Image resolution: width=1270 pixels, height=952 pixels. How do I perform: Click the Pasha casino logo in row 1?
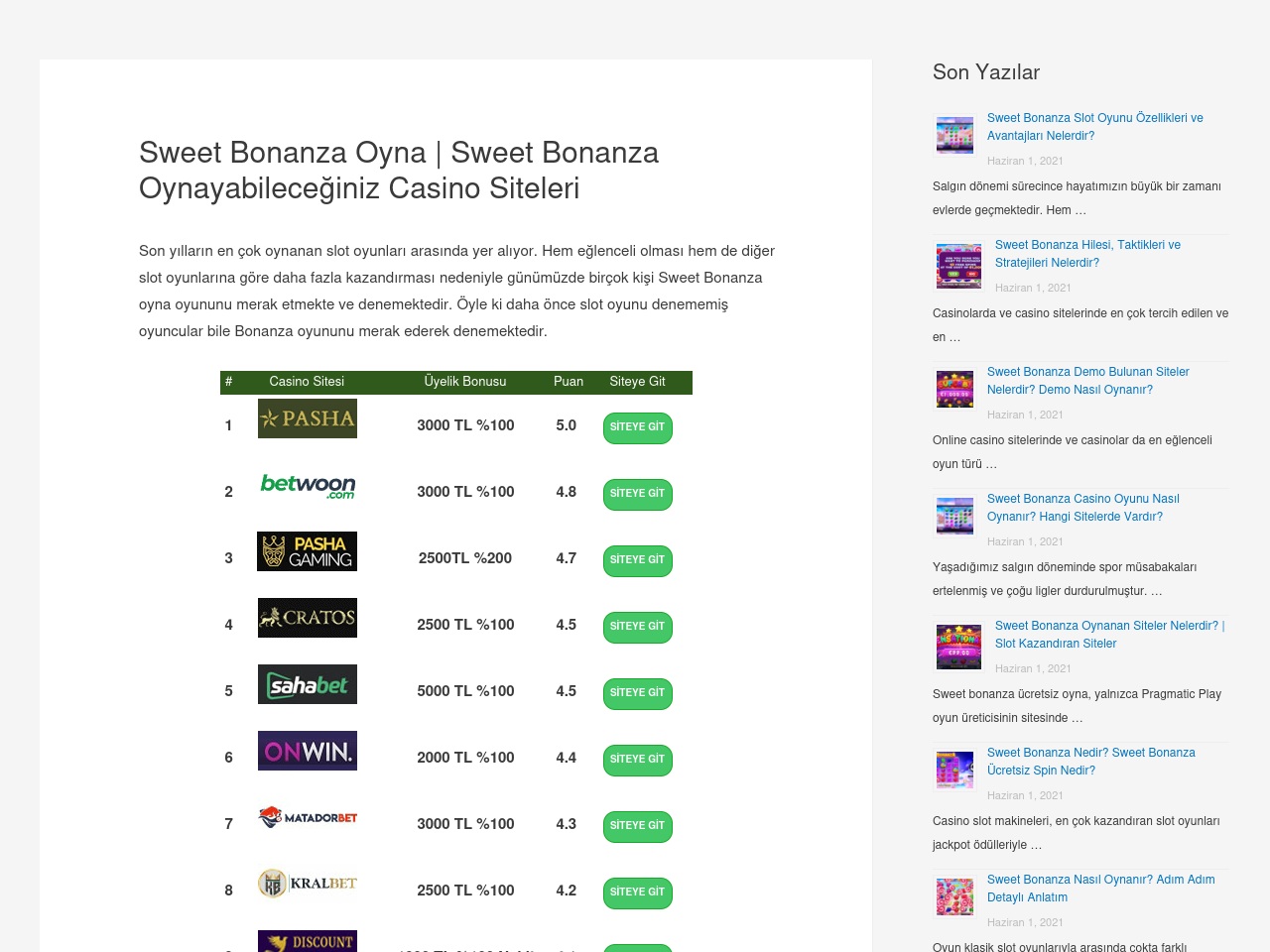308,418
